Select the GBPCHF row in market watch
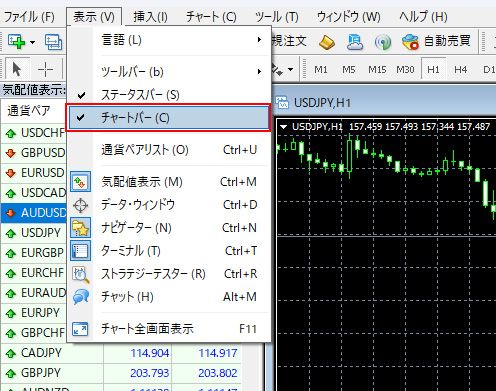The image size is (496, 391). click(x=34, y=333)
